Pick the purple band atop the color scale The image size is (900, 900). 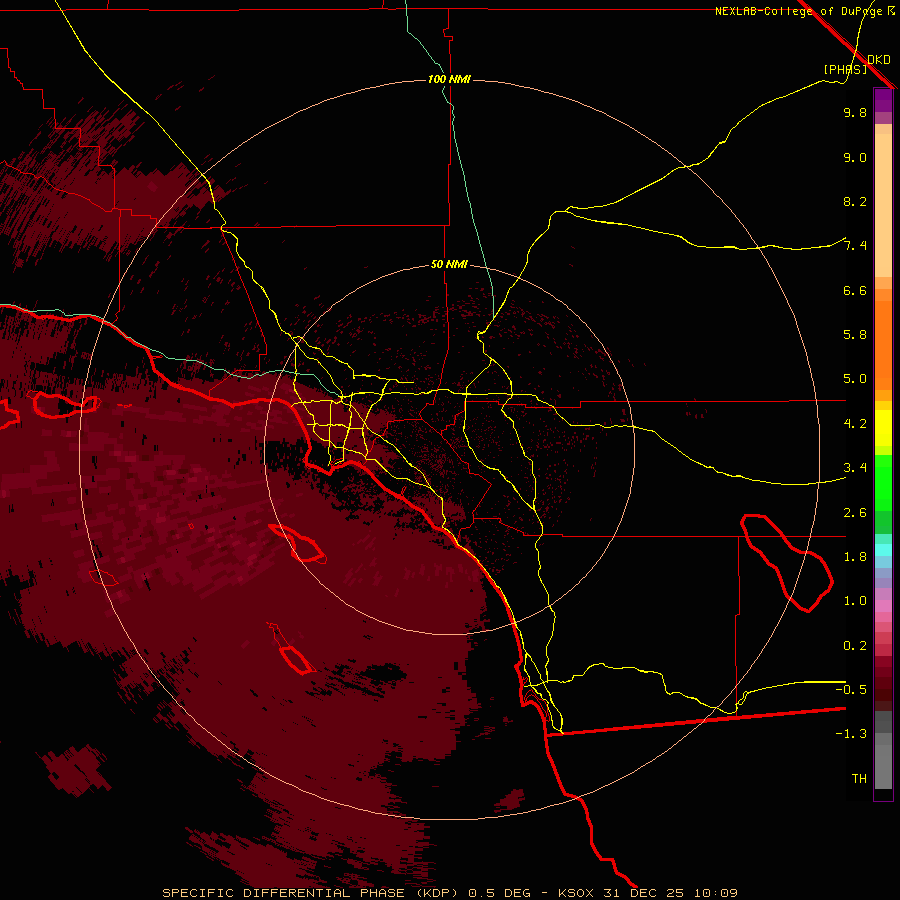point(883,100)
